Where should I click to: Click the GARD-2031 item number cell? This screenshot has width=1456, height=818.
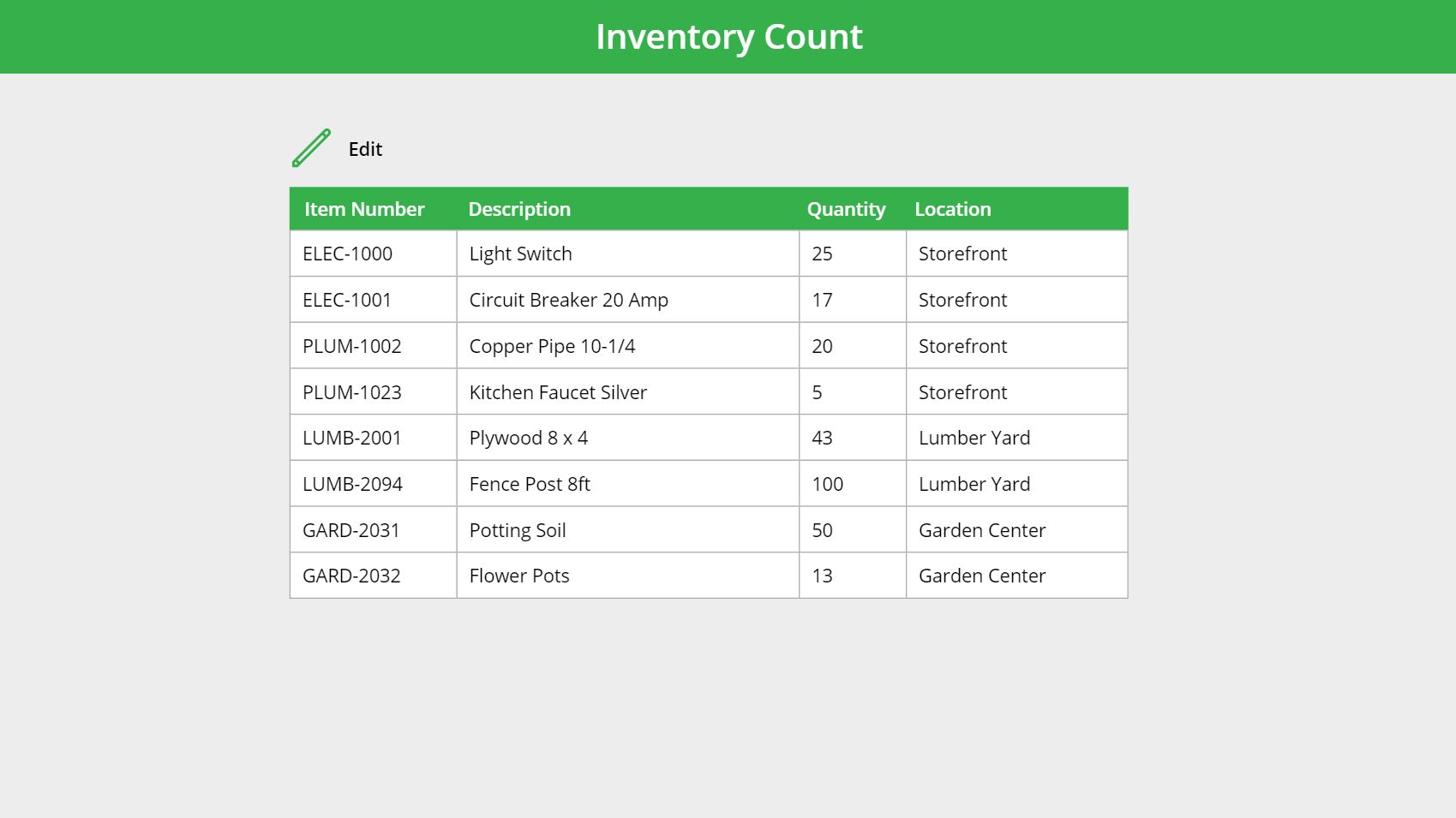[352, 529]
